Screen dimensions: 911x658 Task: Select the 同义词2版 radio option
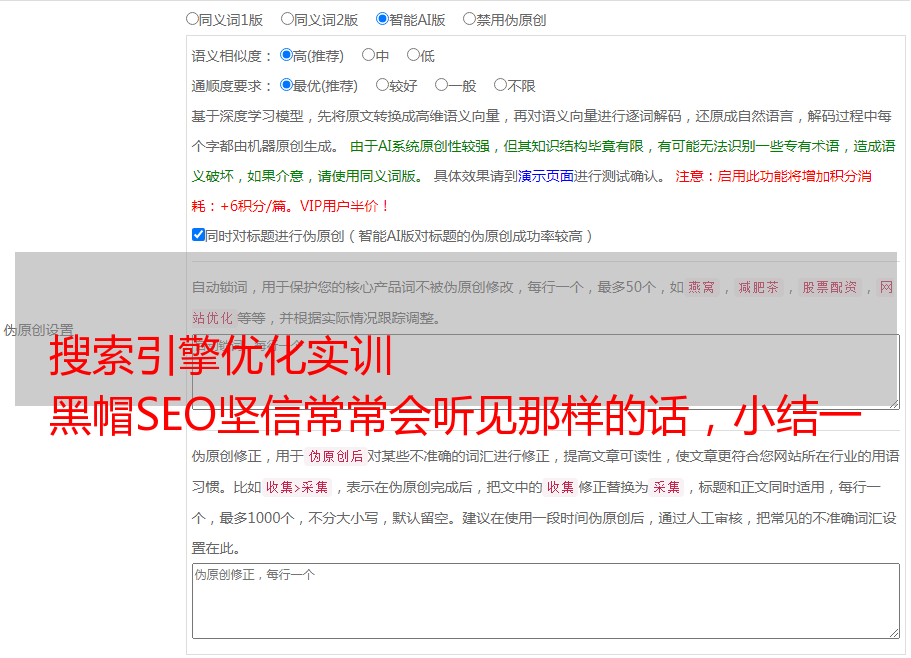(287, 19)
